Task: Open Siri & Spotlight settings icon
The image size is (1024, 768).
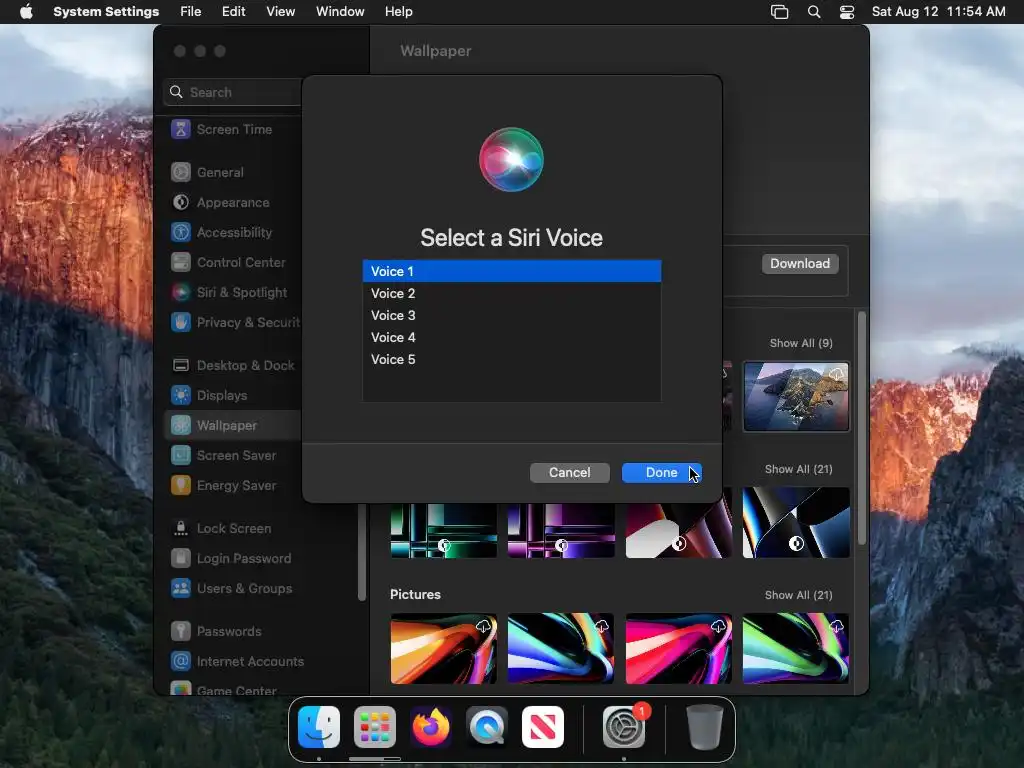Action: pyautogui.click(x=181, y=293)
